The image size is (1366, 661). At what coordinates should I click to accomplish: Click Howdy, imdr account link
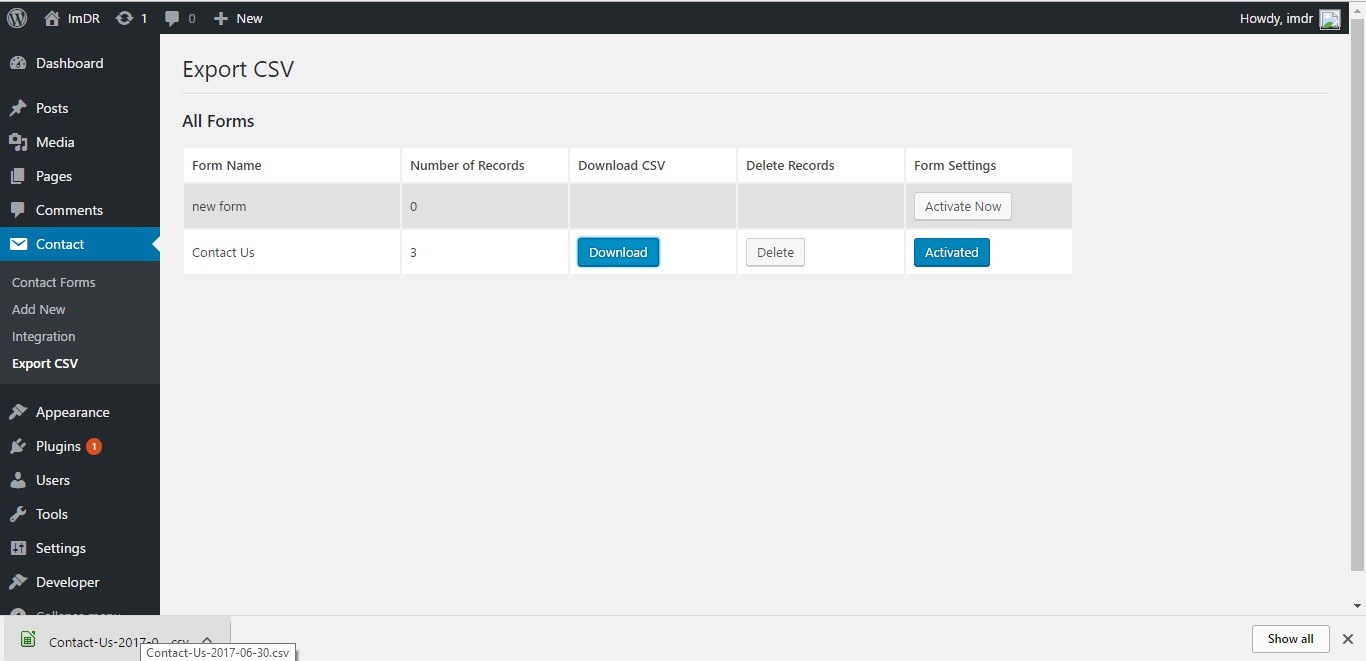1276,18
